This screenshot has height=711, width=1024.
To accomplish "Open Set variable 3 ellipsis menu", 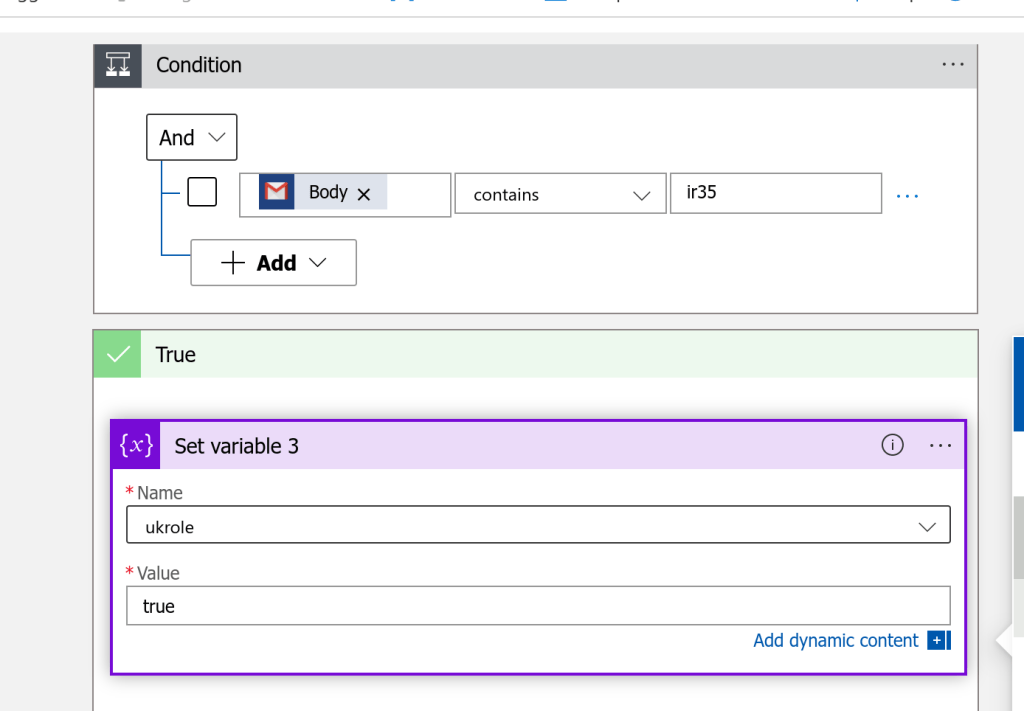I will tap(940, 445).
